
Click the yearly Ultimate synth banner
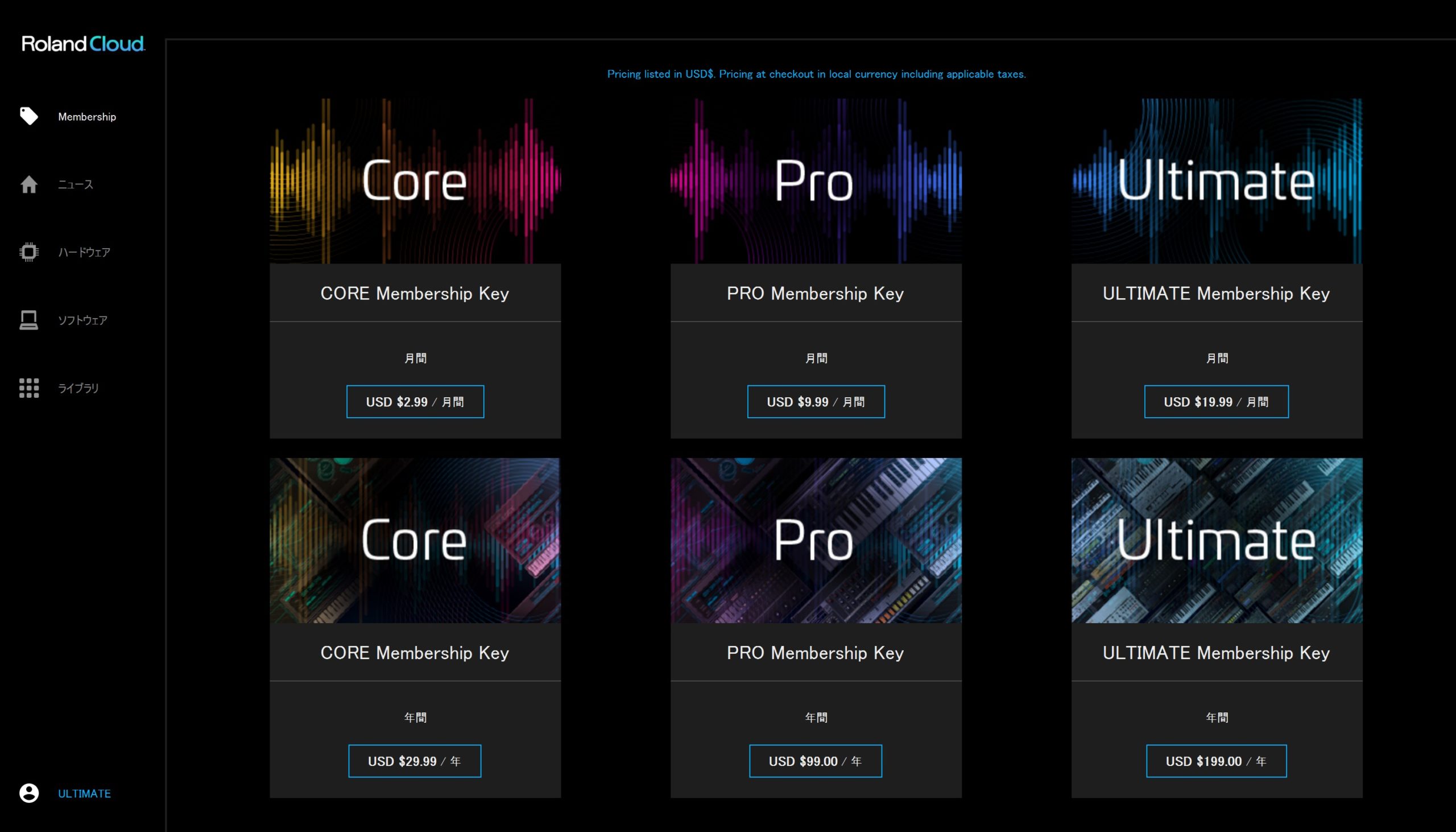pyautogui.click(x=1217, y=540)
